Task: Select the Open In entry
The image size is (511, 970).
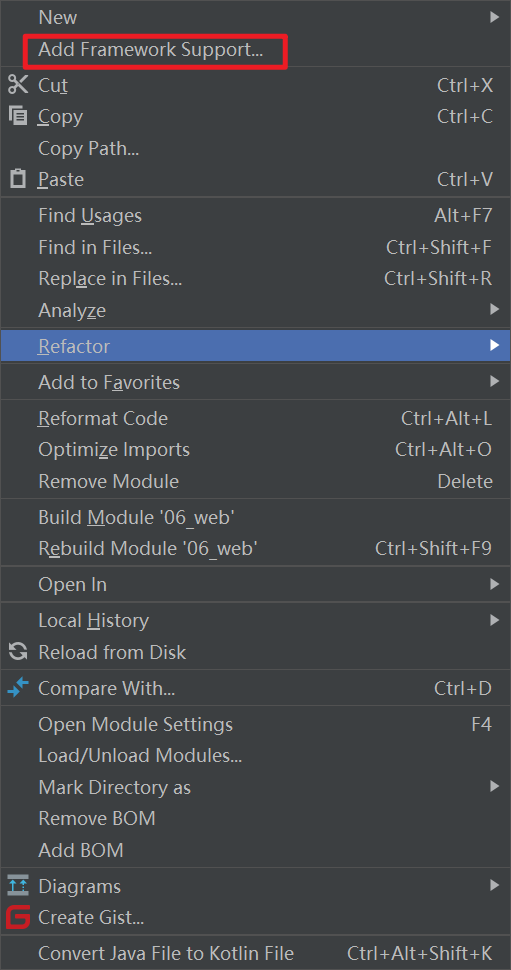Action: tap(256, 585)
